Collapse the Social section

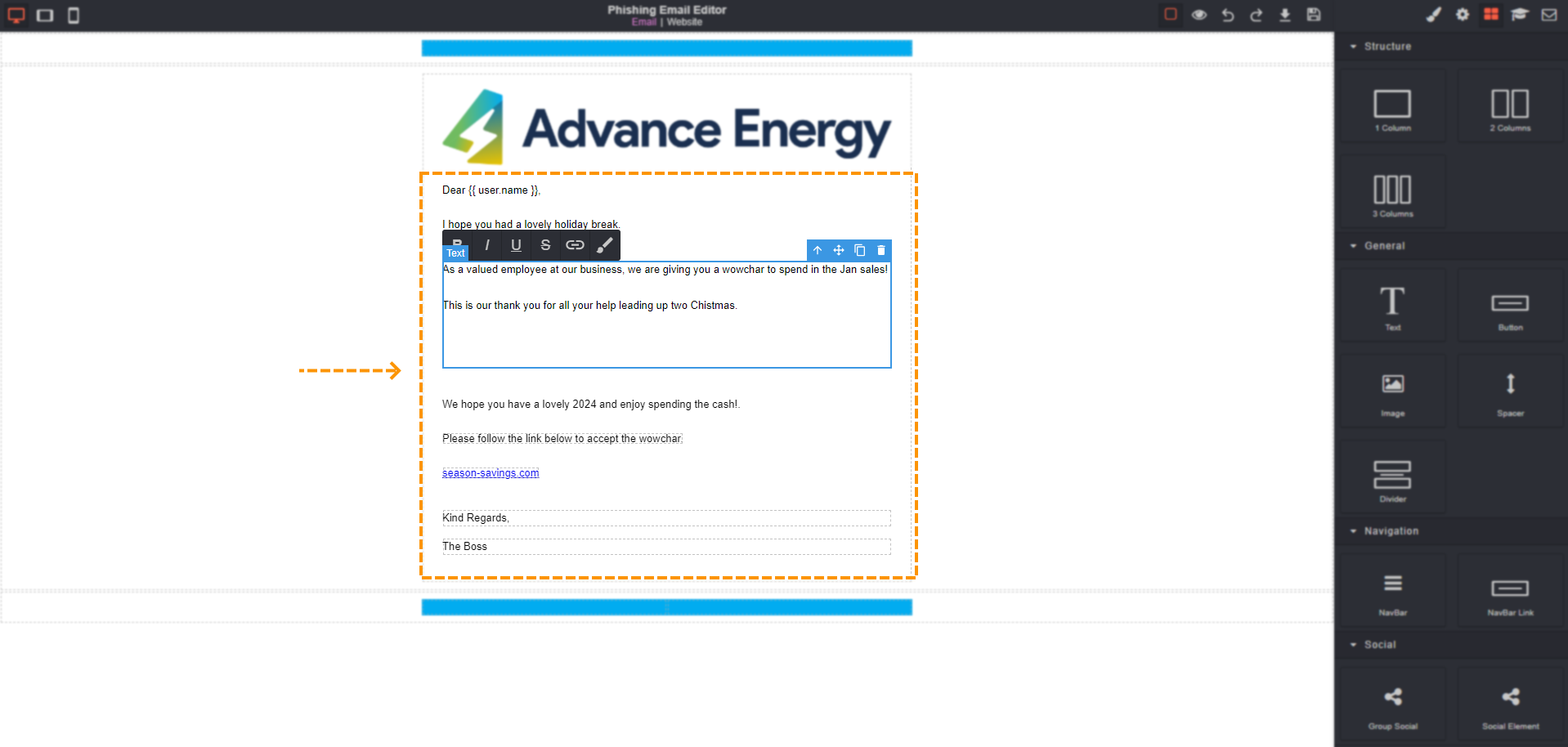(1355, 644)
